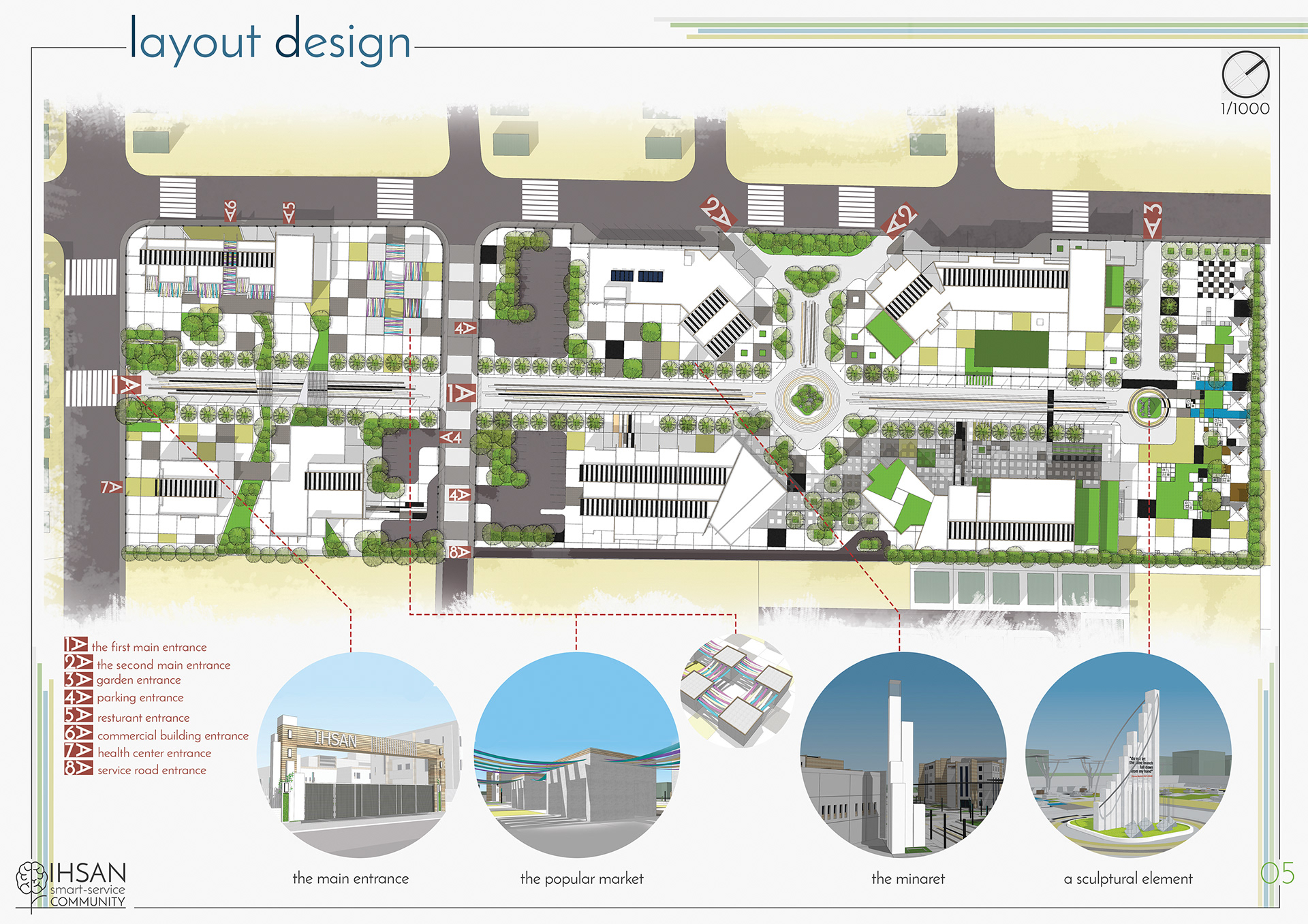
Task: Click the 5A restaurant entrance map marker
Action: (290, 212)
